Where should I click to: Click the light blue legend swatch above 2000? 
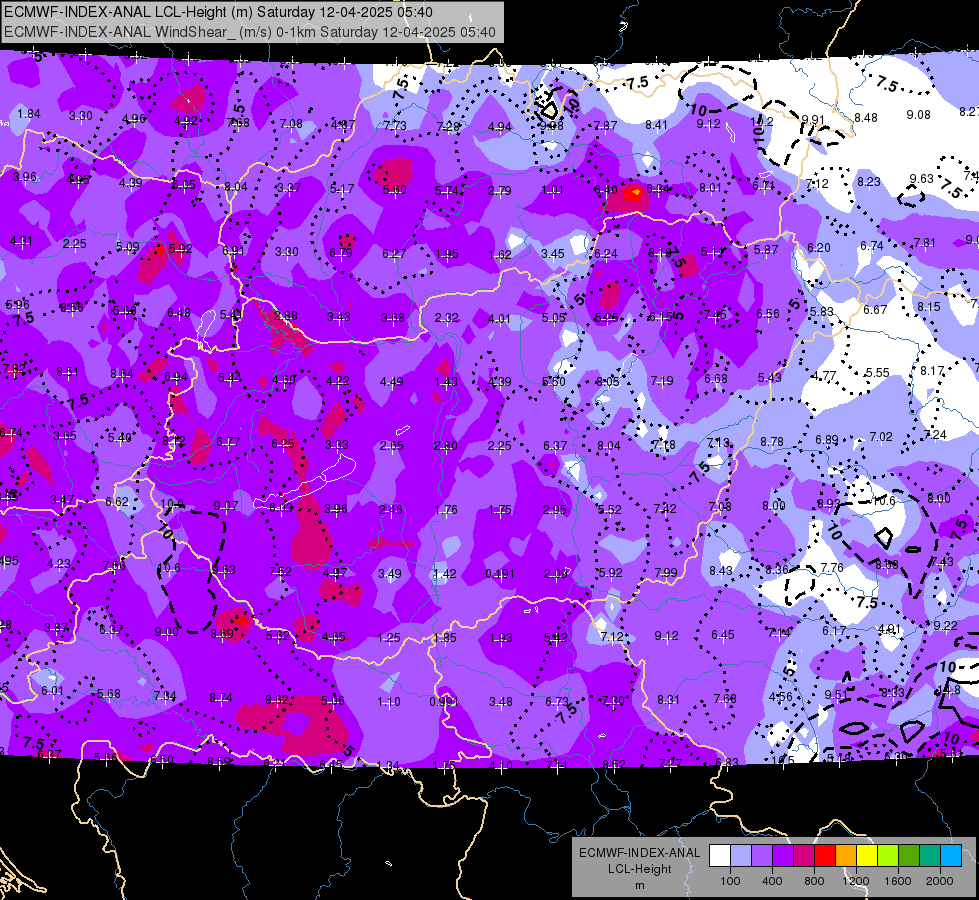pyautogui.click(x=951, y=856)
